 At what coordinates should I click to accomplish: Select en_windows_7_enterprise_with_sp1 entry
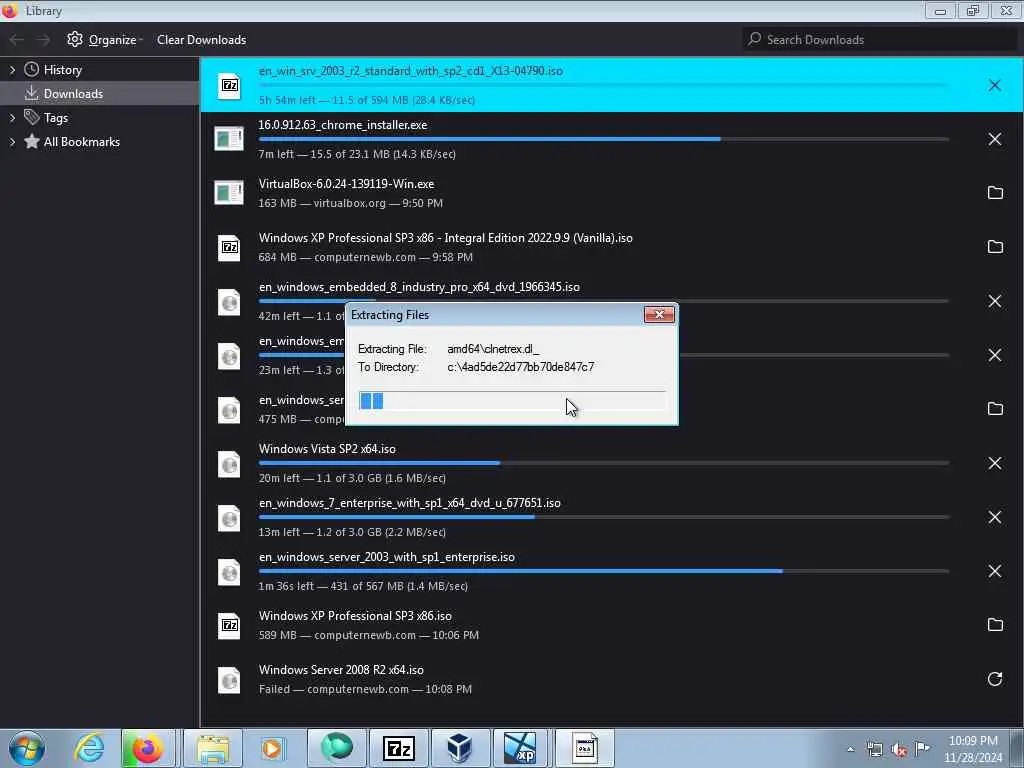pyautogui.click(x=612, y=517)
